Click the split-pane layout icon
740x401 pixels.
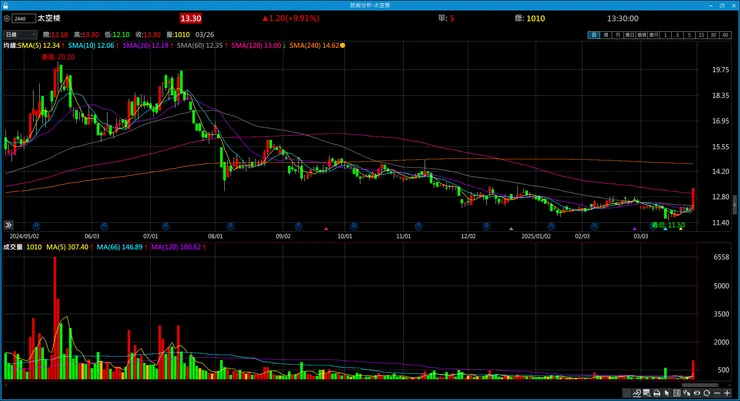[x=677, y=393]
